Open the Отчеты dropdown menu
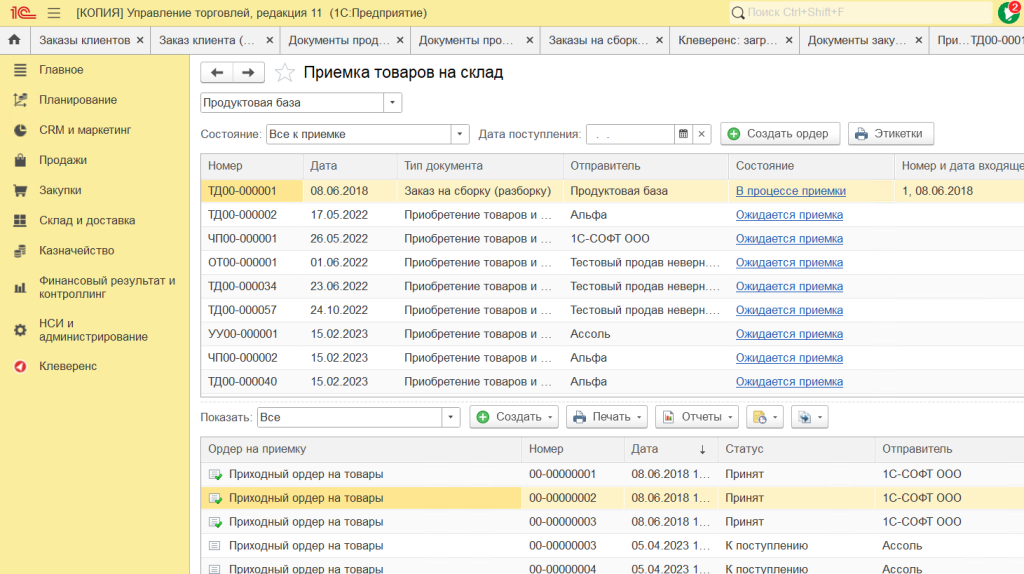This screenshot has height=574, width=1024. pos(697,417)
